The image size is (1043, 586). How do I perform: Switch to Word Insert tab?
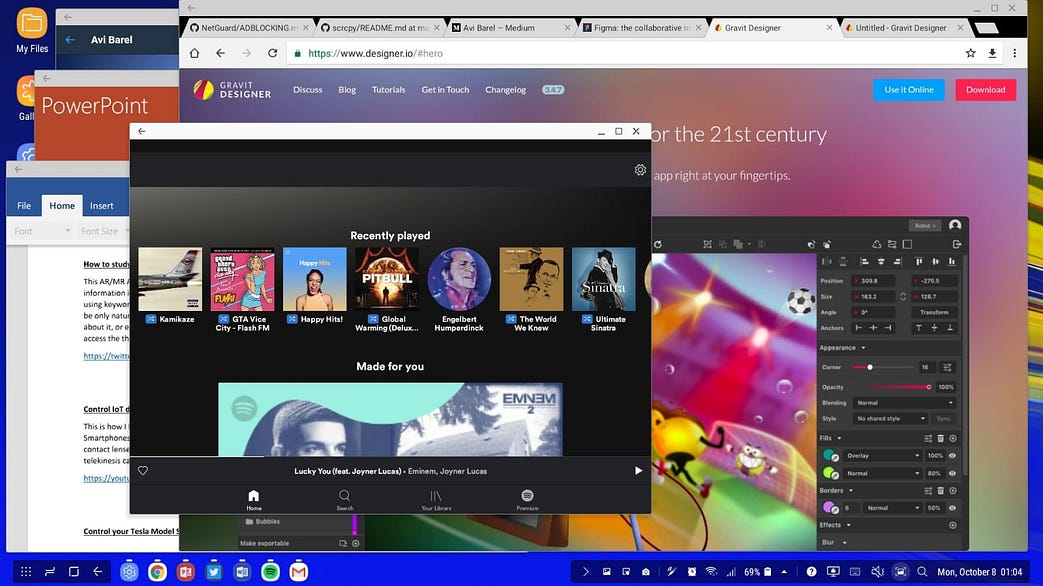(102, 206)
